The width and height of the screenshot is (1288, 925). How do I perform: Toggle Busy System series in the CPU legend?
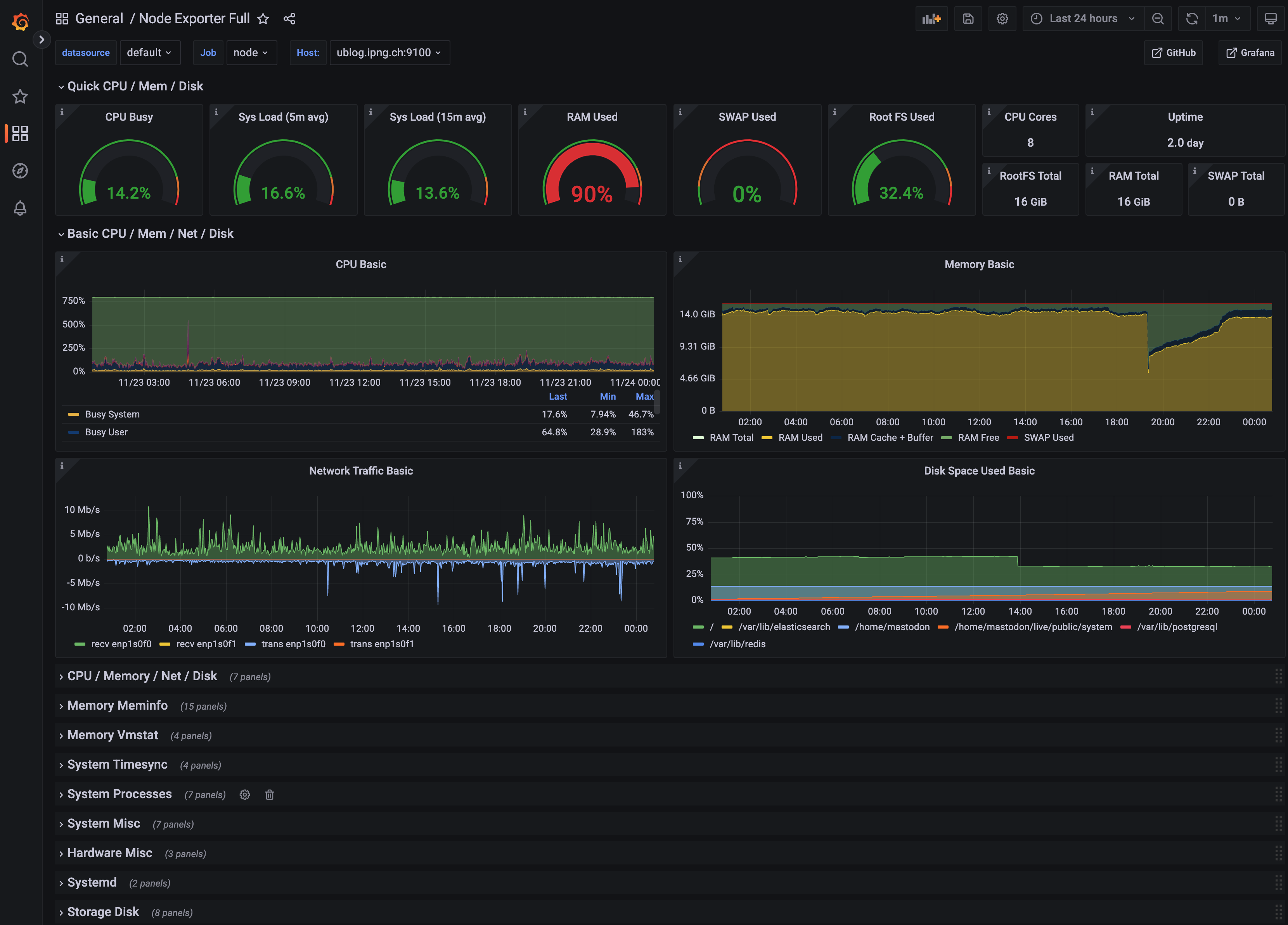[112, 414]
